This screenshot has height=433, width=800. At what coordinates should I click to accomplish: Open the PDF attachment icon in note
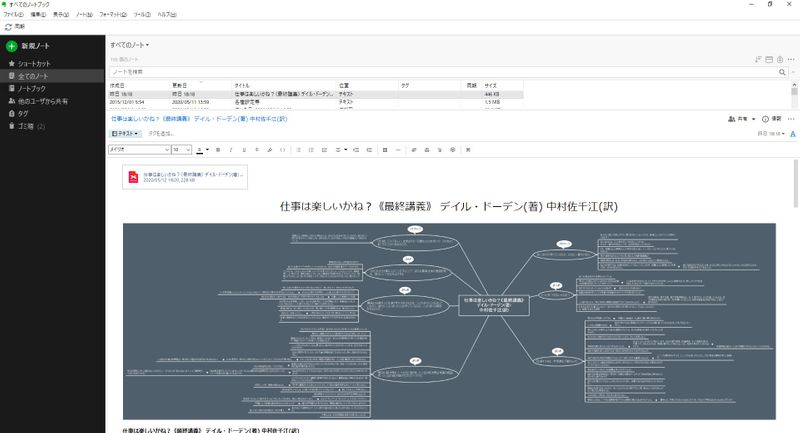[133, 176]
